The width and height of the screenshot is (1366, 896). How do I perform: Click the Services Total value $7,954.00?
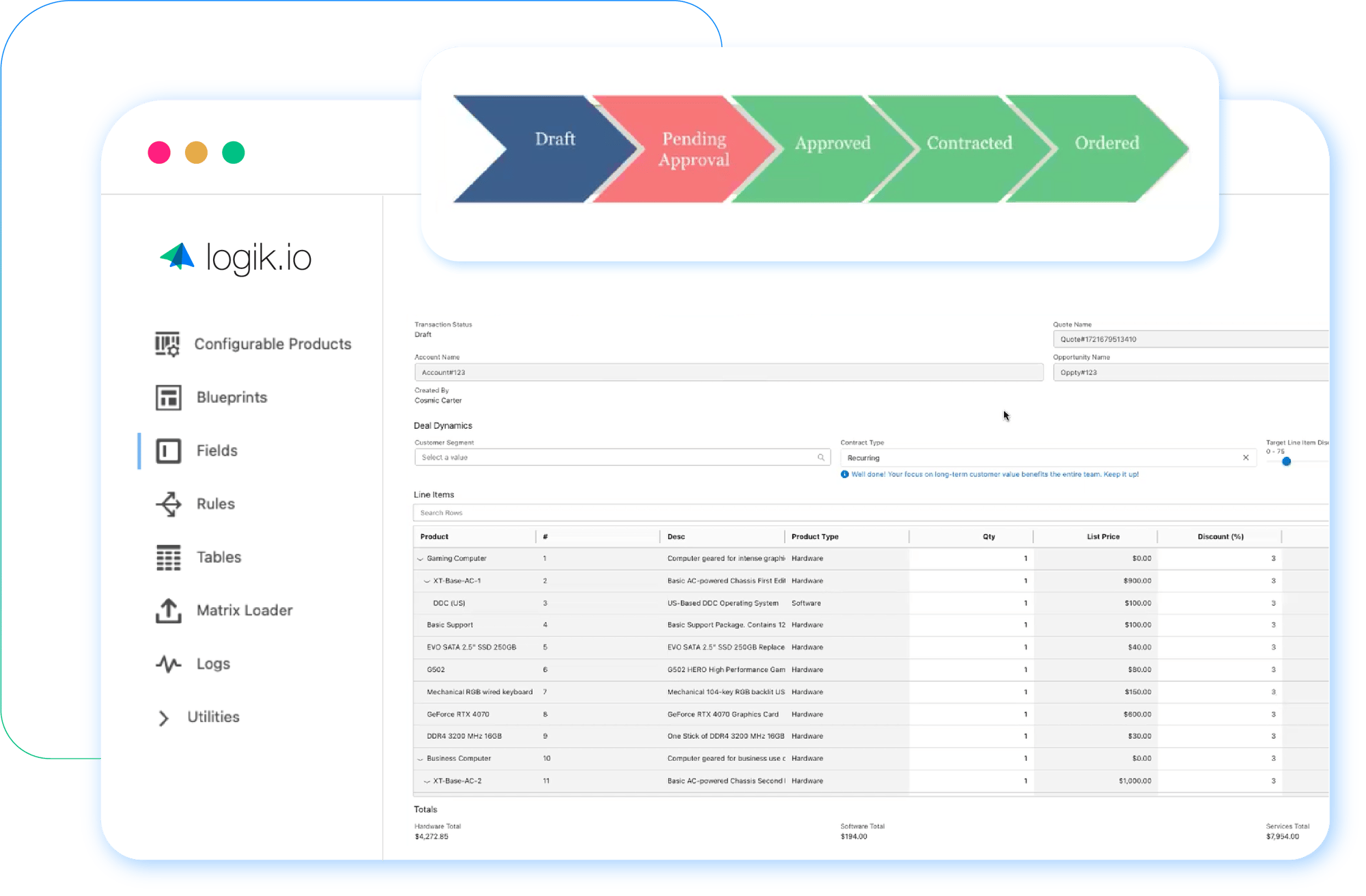coord(1282,837)
